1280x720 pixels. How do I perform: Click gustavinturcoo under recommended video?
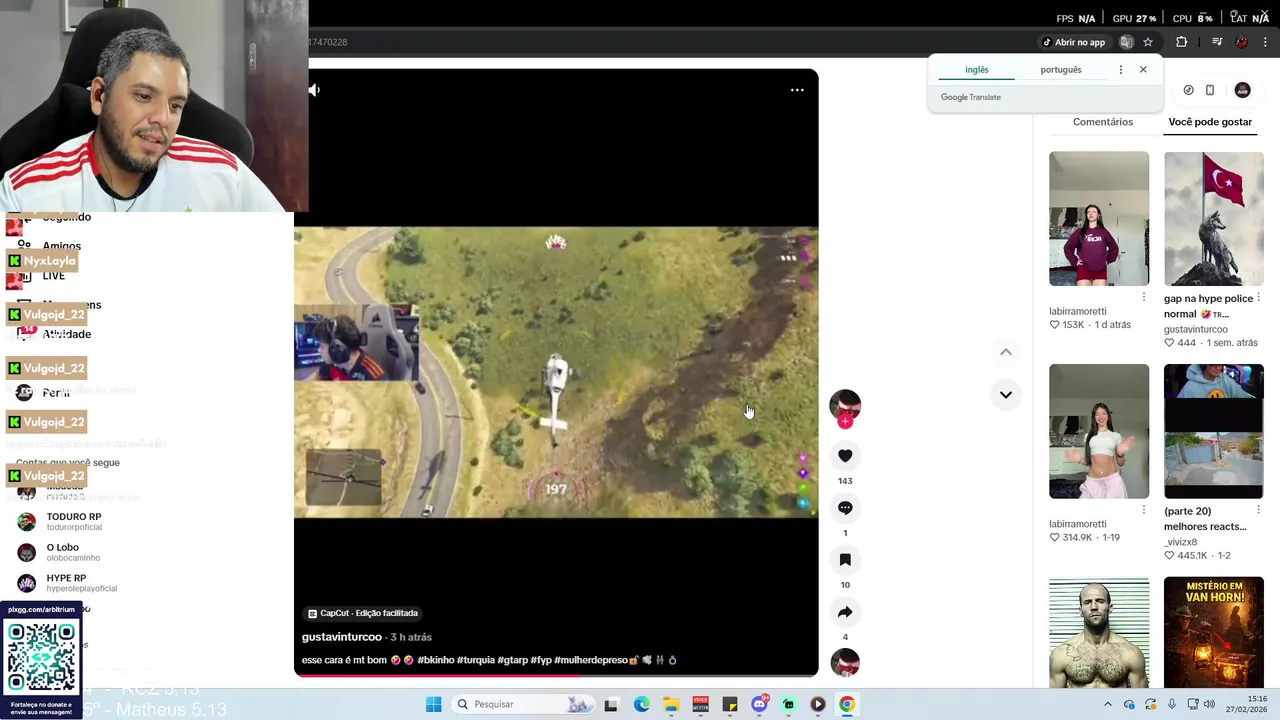1196,329
